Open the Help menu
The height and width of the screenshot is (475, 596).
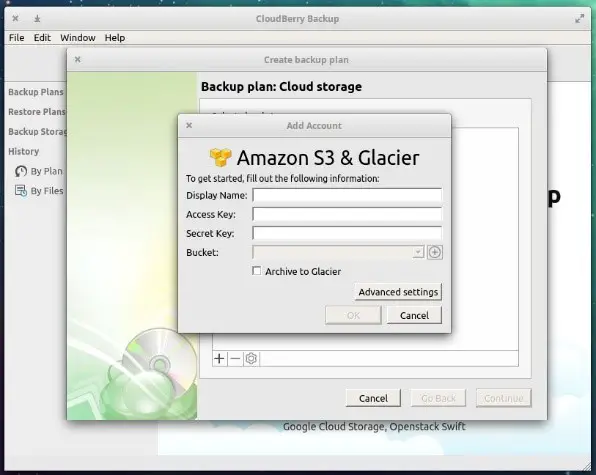point(115,38)
